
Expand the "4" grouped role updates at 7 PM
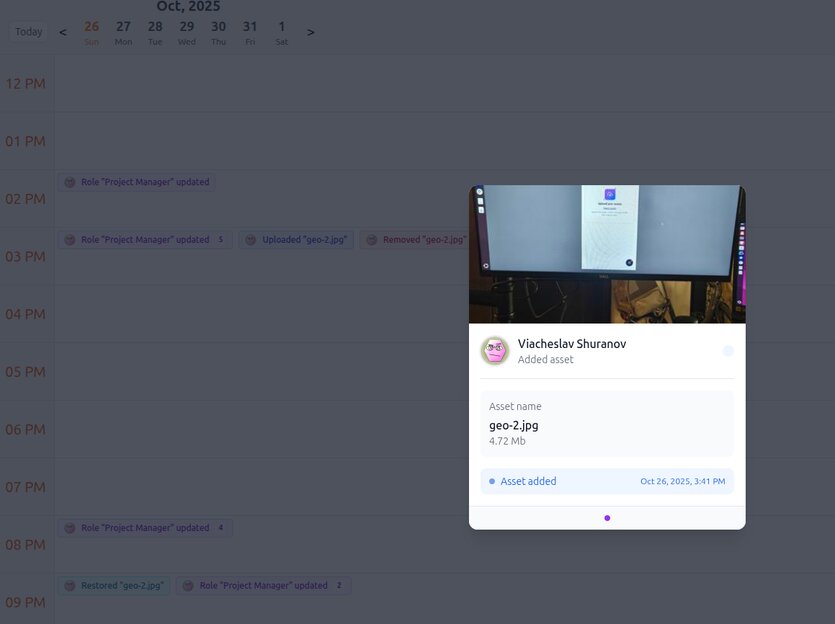219,527
